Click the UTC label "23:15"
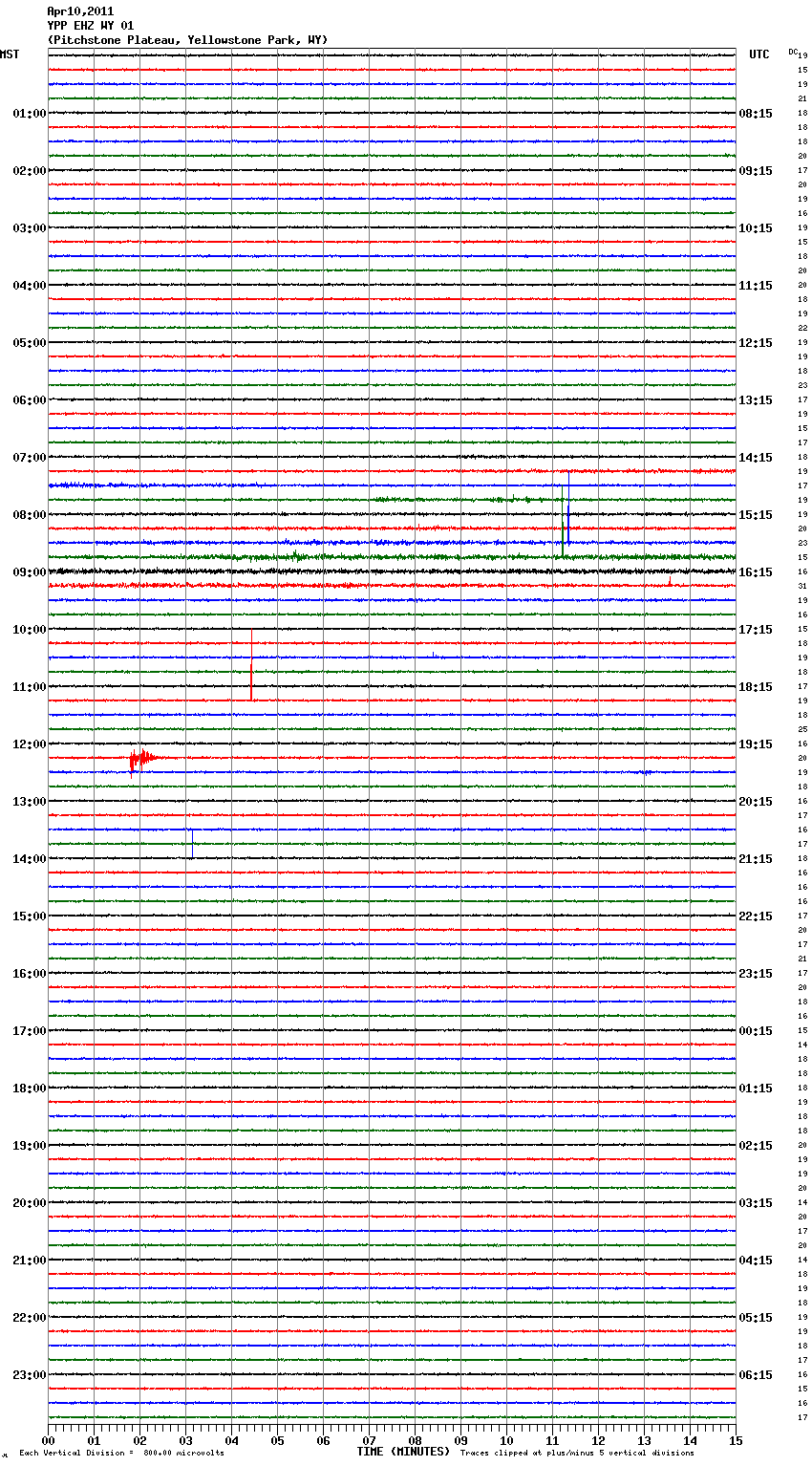This screenshot has width=812, height=1466. tap(756, 974)
